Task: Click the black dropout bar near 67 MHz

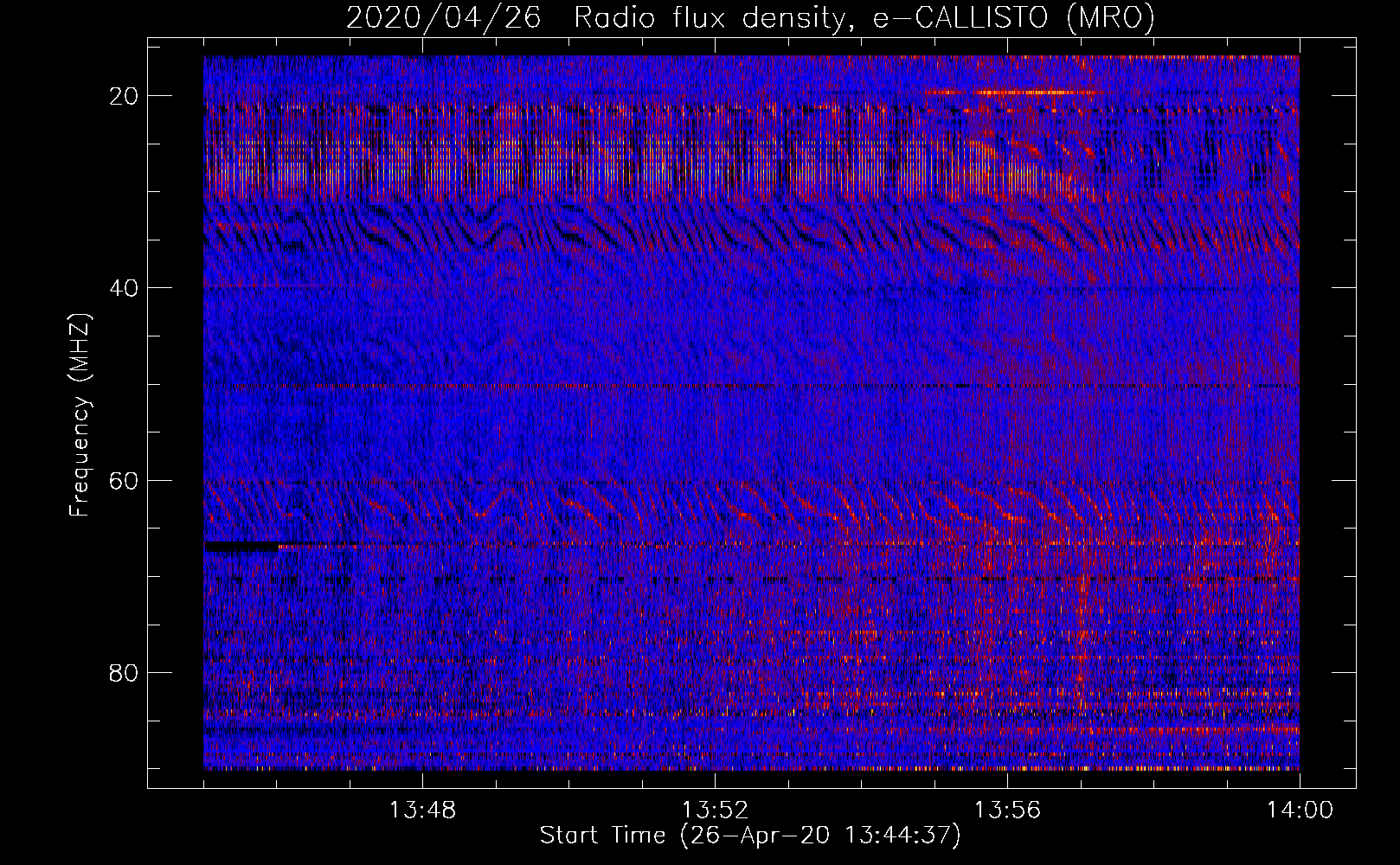Action: tap(242, 547)
